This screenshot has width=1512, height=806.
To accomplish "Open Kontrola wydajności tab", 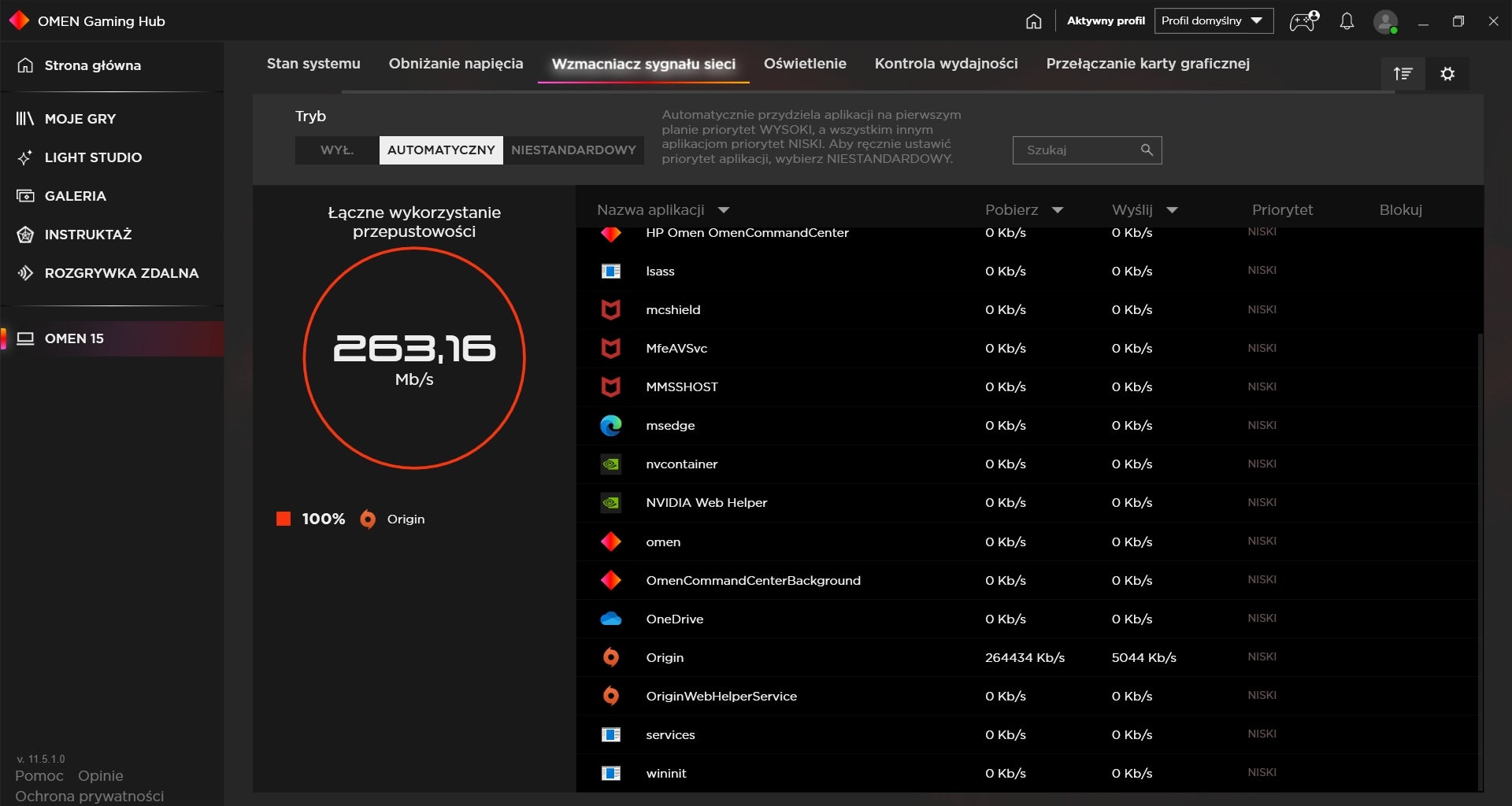I will (946, 64).
